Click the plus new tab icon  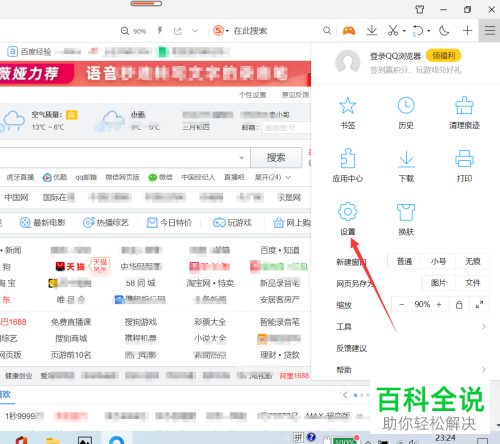tap(467, 31)
